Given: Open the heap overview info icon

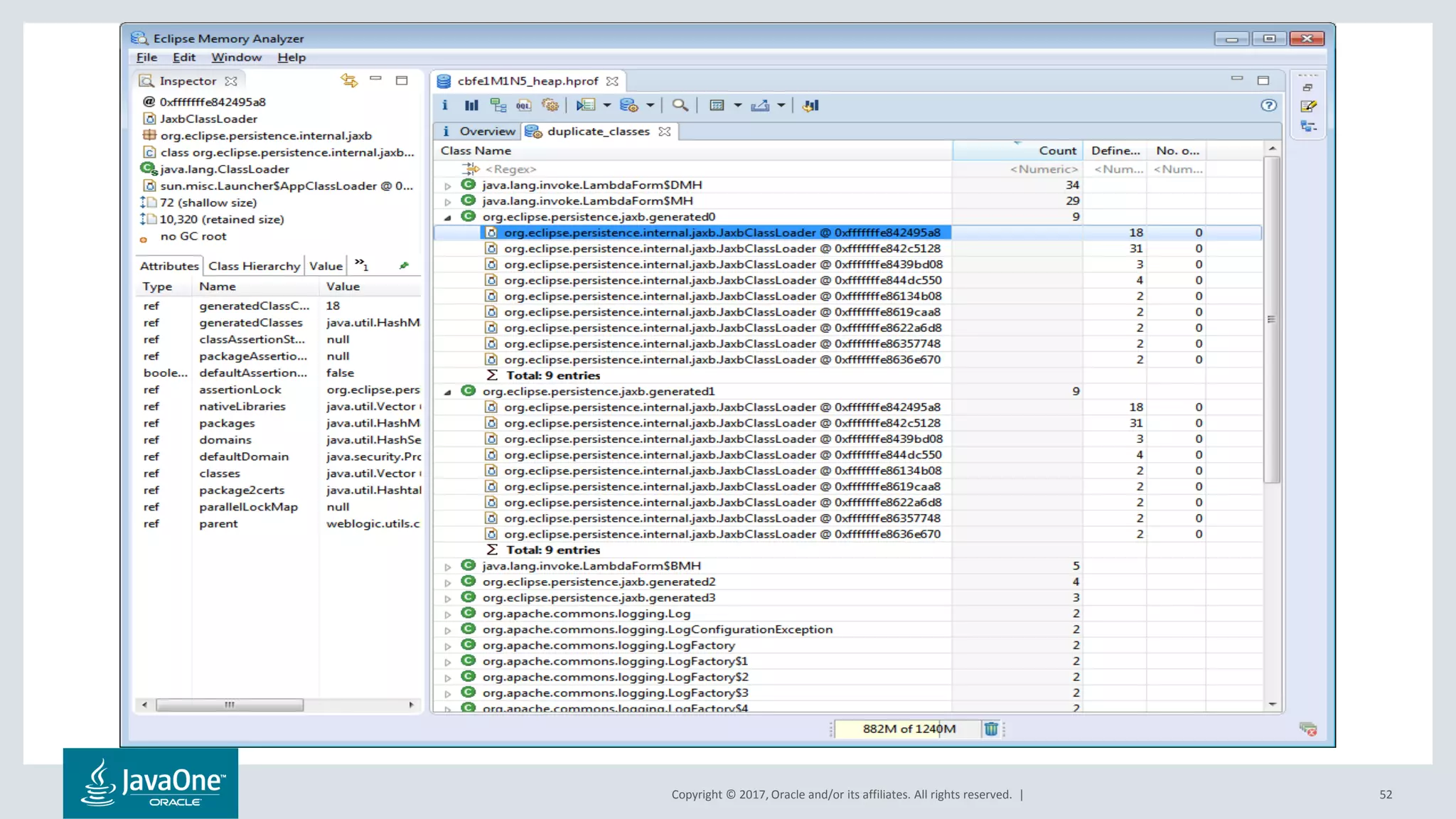Looking at the screenshot, I should coord(445,105).
